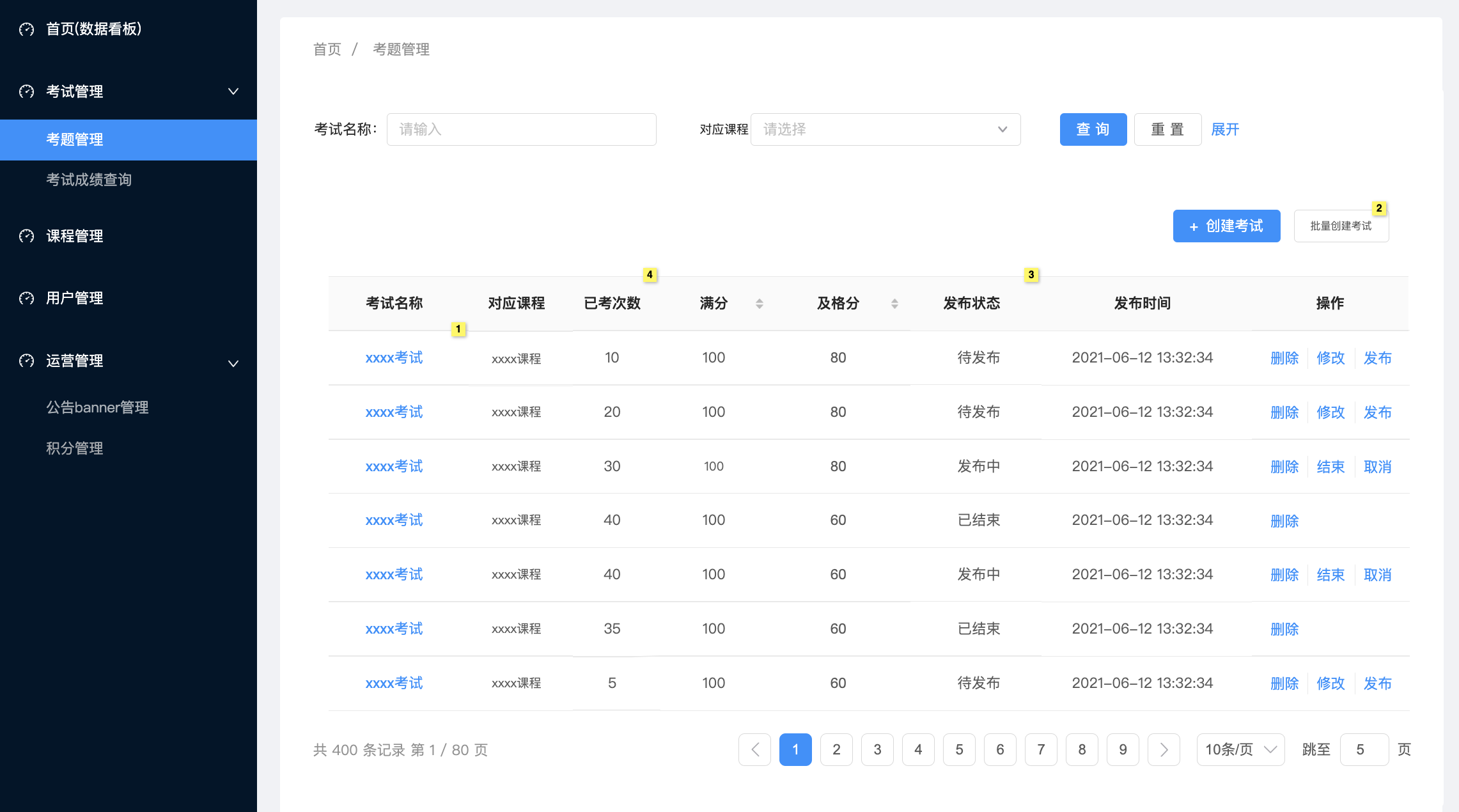Open xxxx考试 link with 已考次数 5
The image size is (1459, 812).
(394, 683)
